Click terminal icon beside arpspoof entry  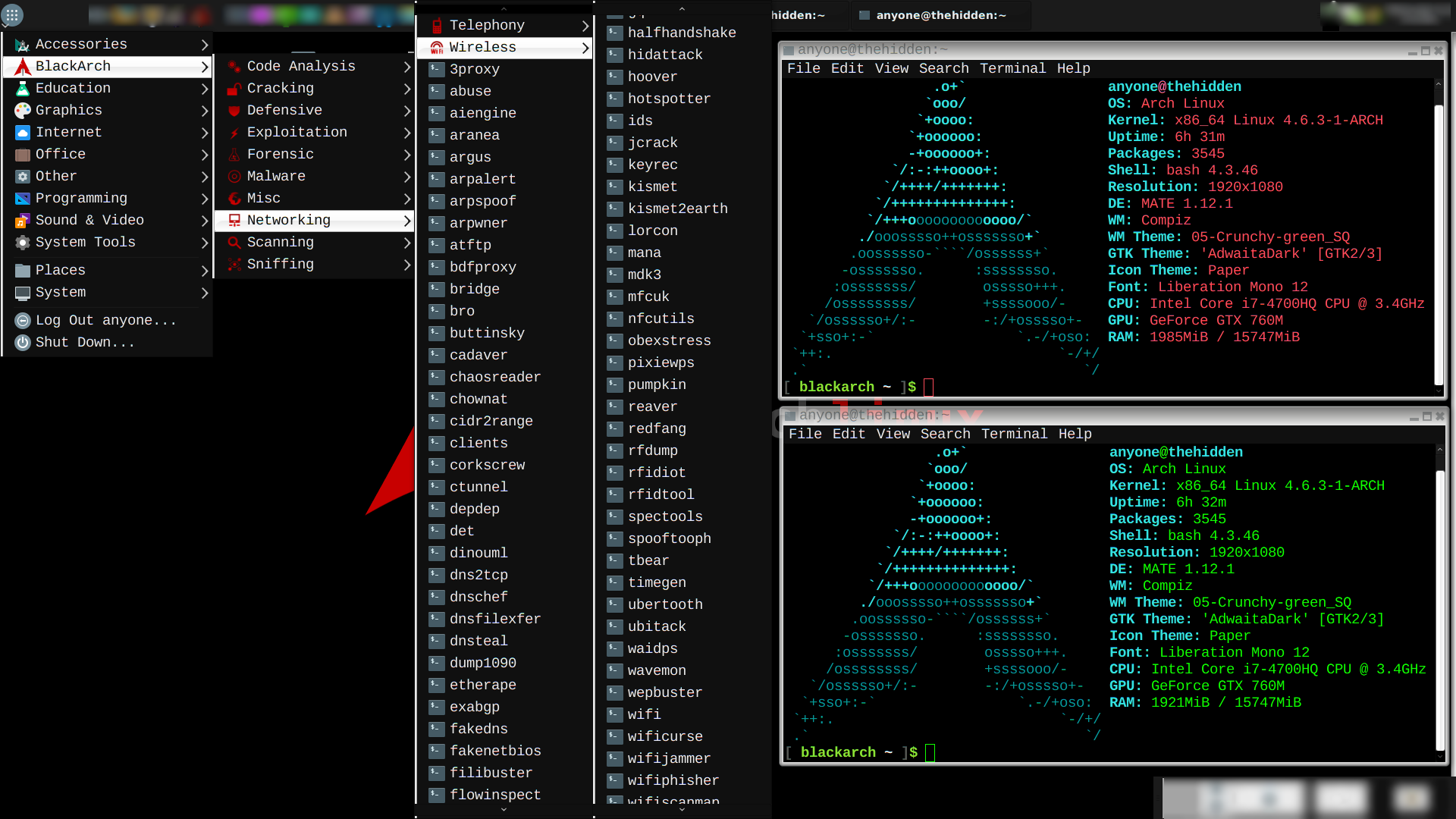click(436, 201)
